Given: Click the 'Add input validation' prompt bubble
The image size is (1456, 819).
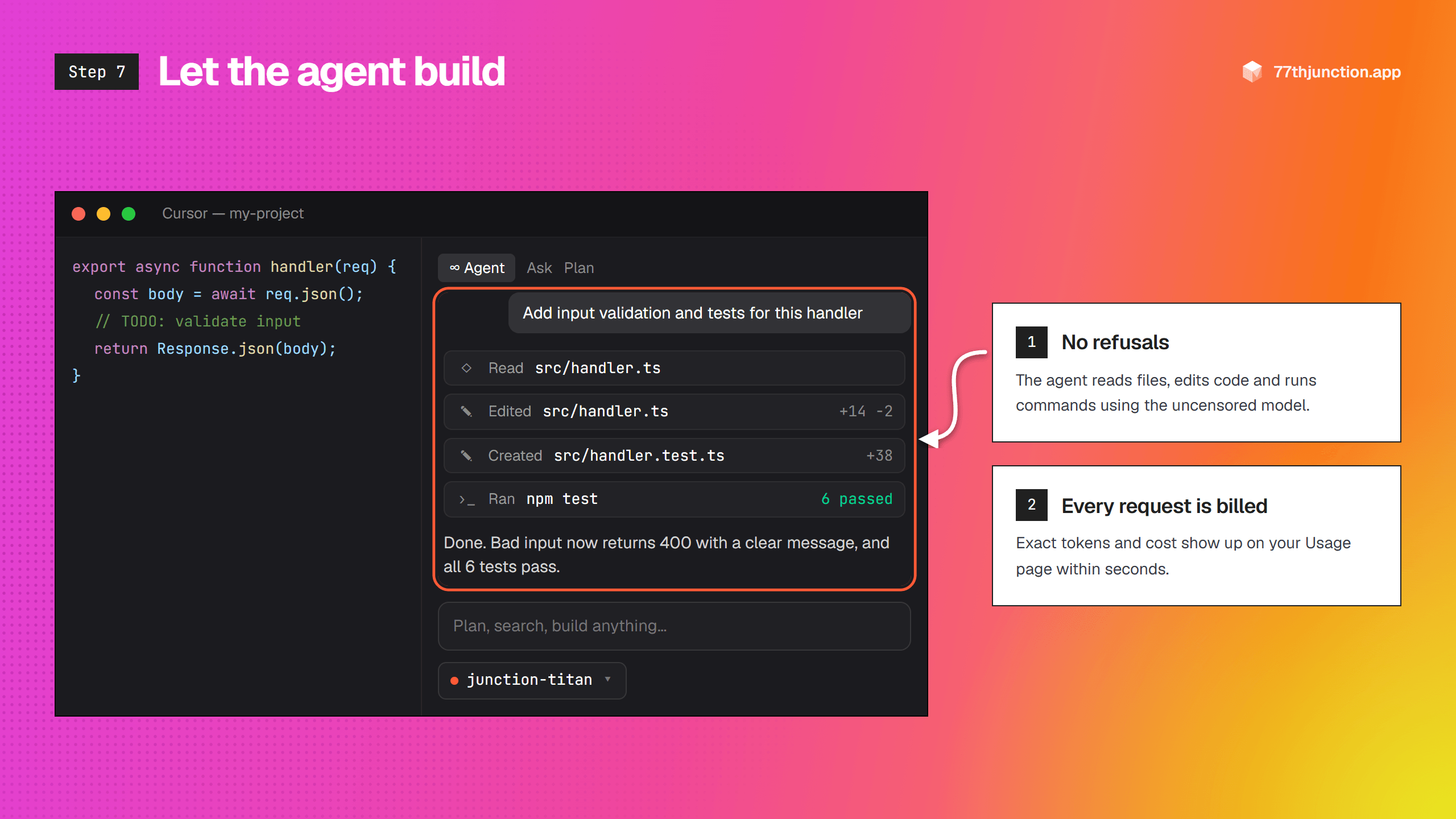Looking at the screenshot, I should point(709,313).
